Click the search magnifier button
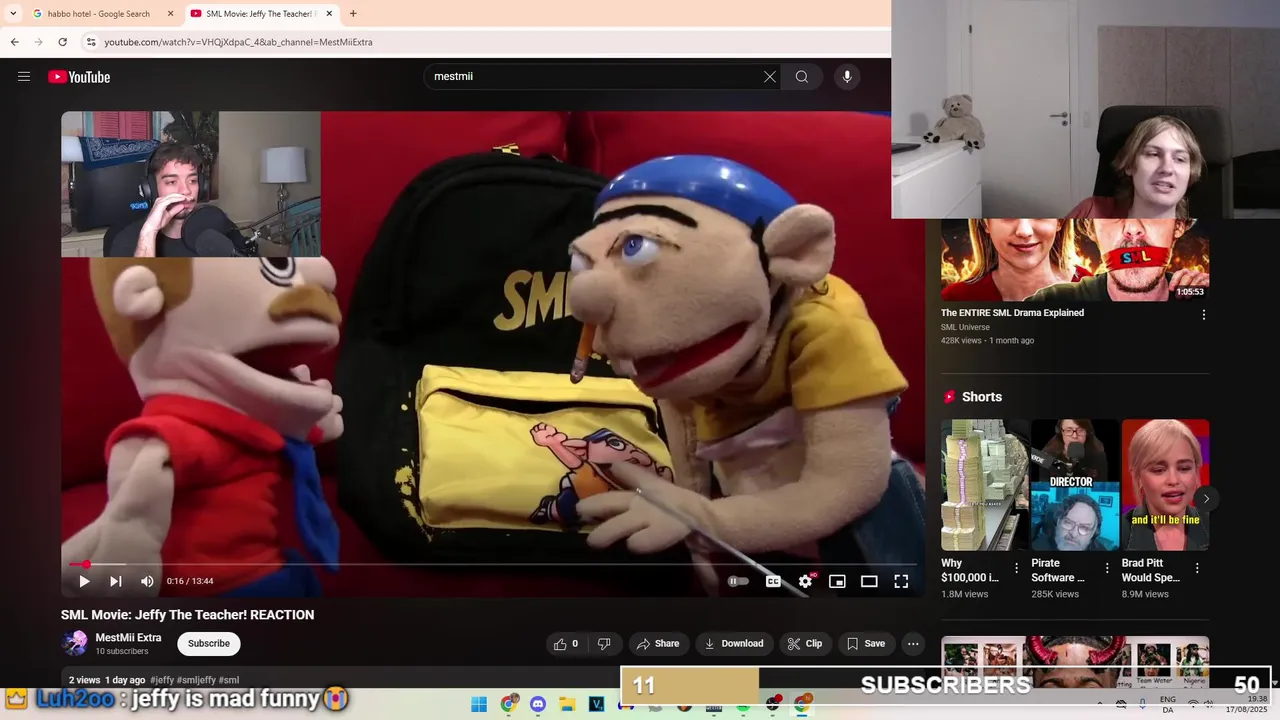Viewport: 1280px width, 720px height. click(802, 77)
